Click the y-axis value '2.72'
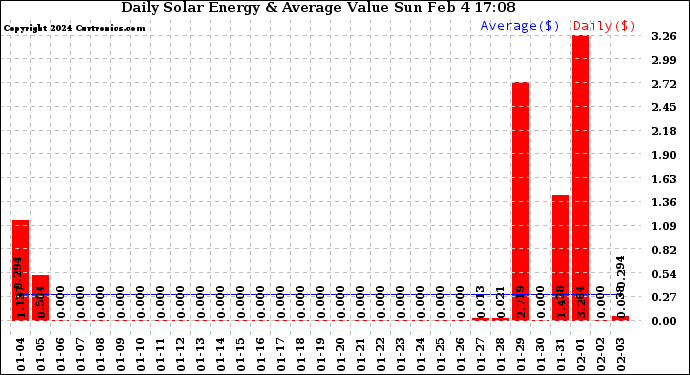This screenshot has width=690, height=375. (x=664, y=84)
